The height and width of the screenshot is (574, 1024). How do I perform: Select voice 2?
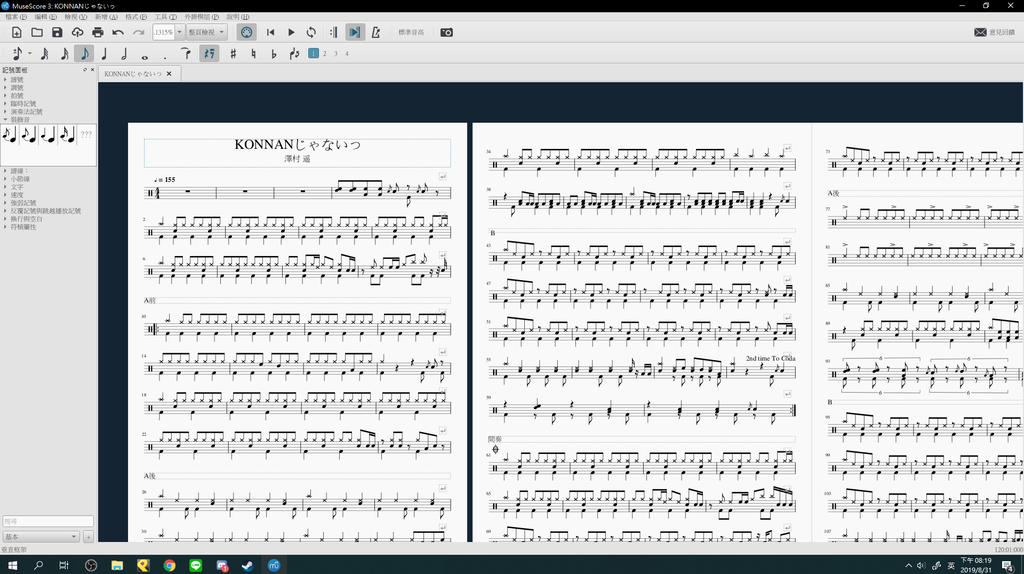(x=325, y=54)
